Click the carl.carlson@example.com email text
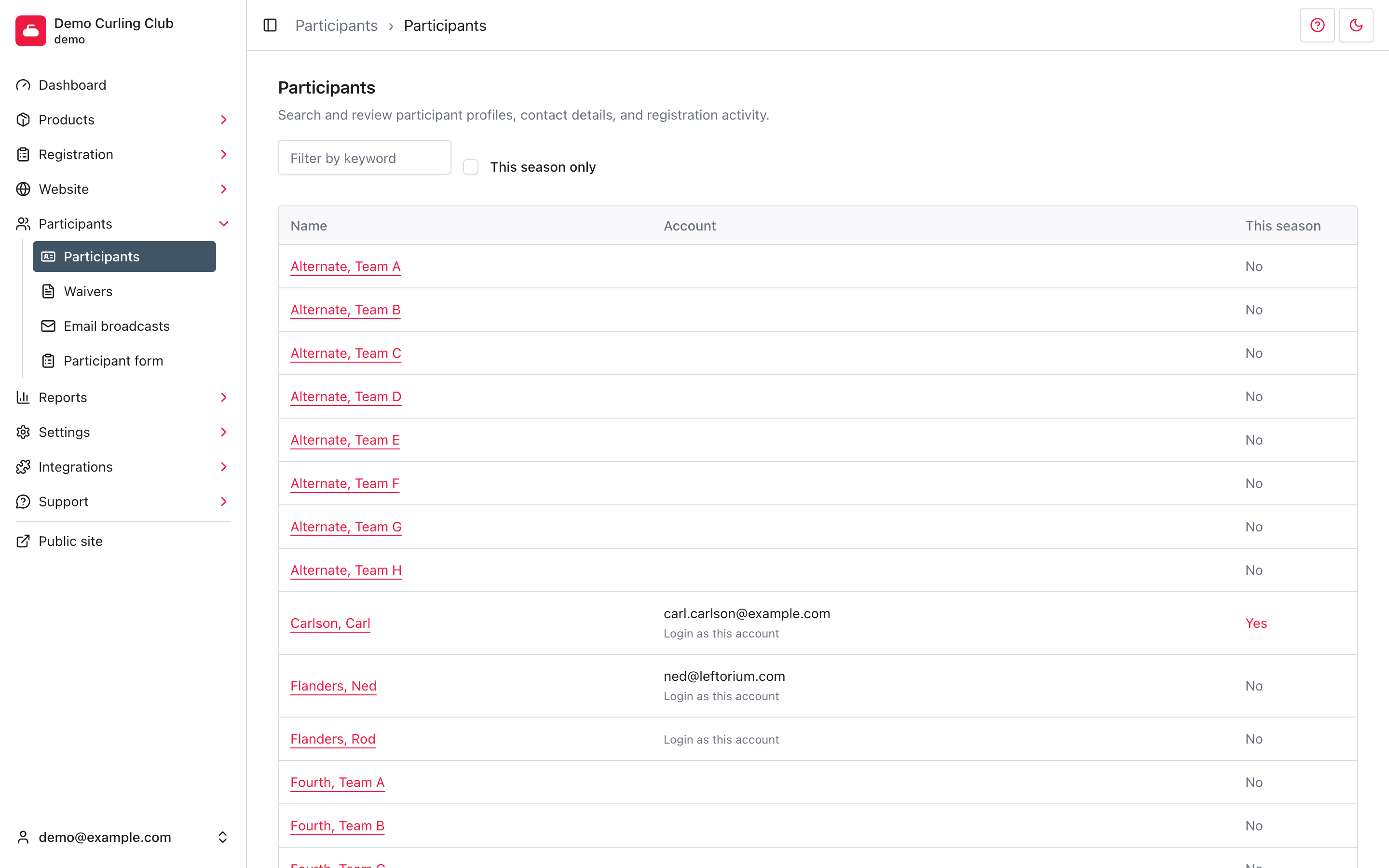Viewport: 1389px width, 868px height. click(747, 613)
